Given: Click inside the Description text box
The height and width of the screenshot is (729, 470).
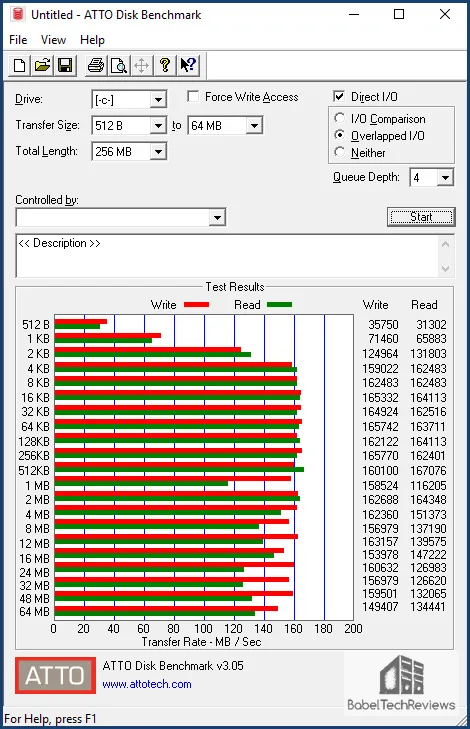Looking at the screenshot, I should click(x=228, y=256).
